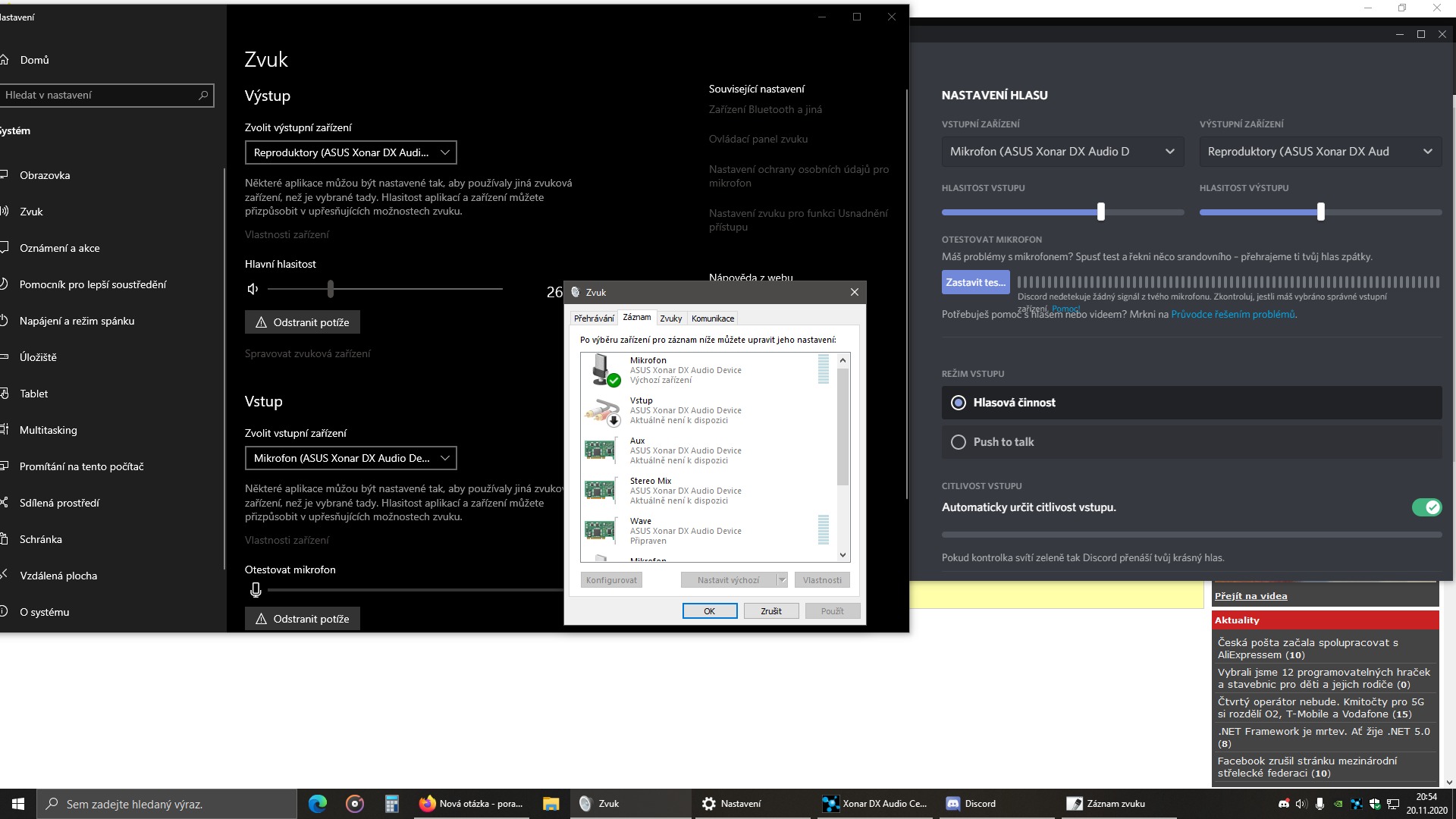This screenshot has width=1456, height=819.
Task: Click the Zastavit test button in Discord
Action: [x=975, y=282]
